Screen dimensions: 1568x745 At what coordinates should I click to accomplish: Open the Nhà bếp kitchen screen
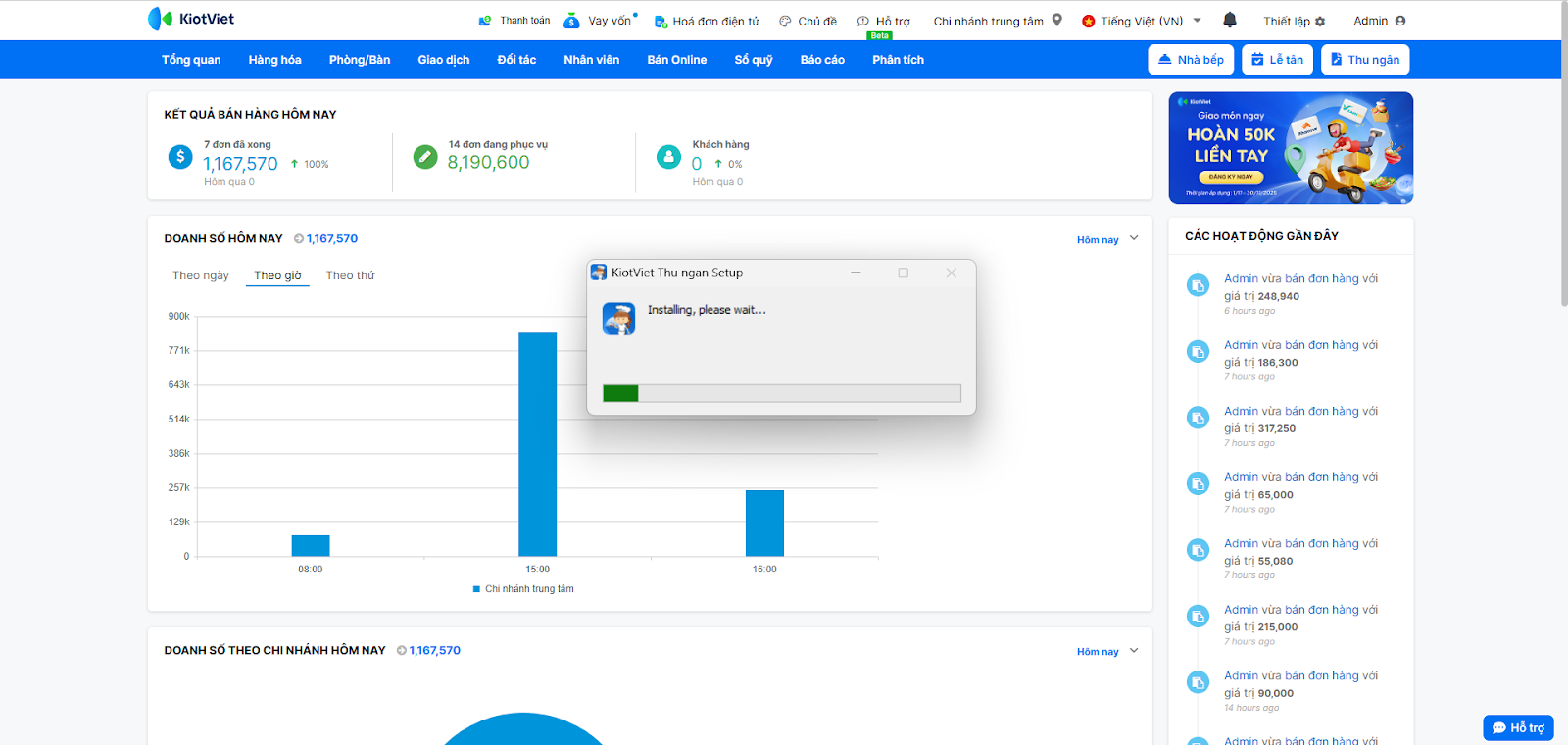[1191, 60]
